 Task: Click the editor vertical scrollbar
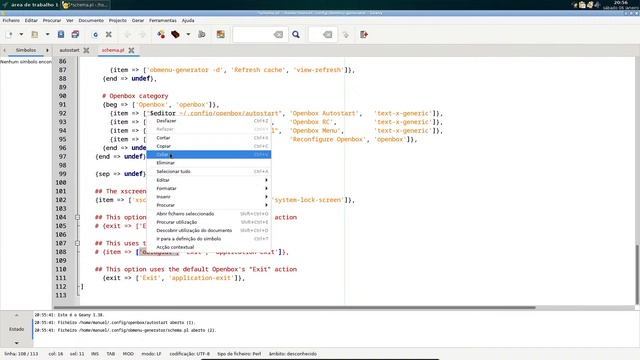pyautogui.click(x=637, y=274)
